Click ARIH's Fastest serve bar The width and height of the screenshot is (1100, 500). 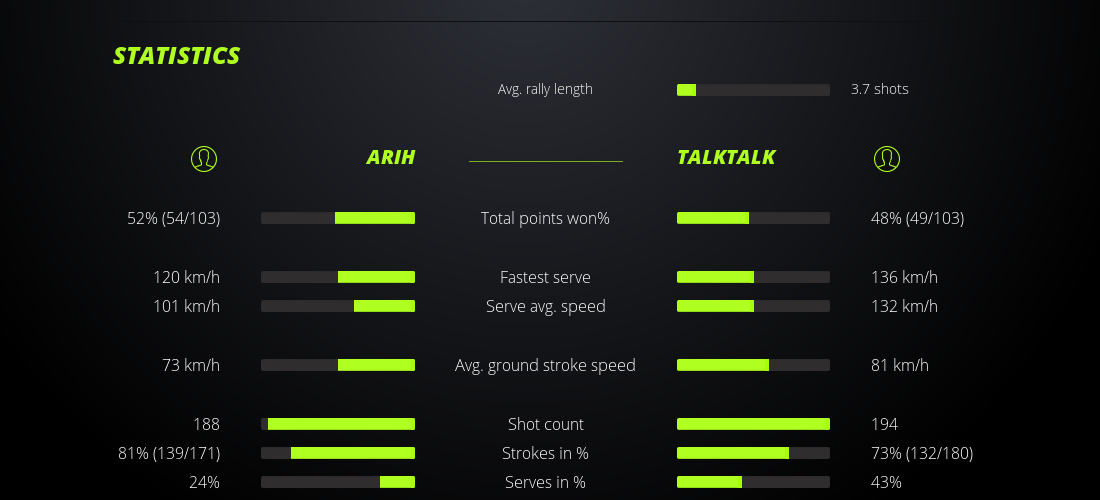[338, 277]
